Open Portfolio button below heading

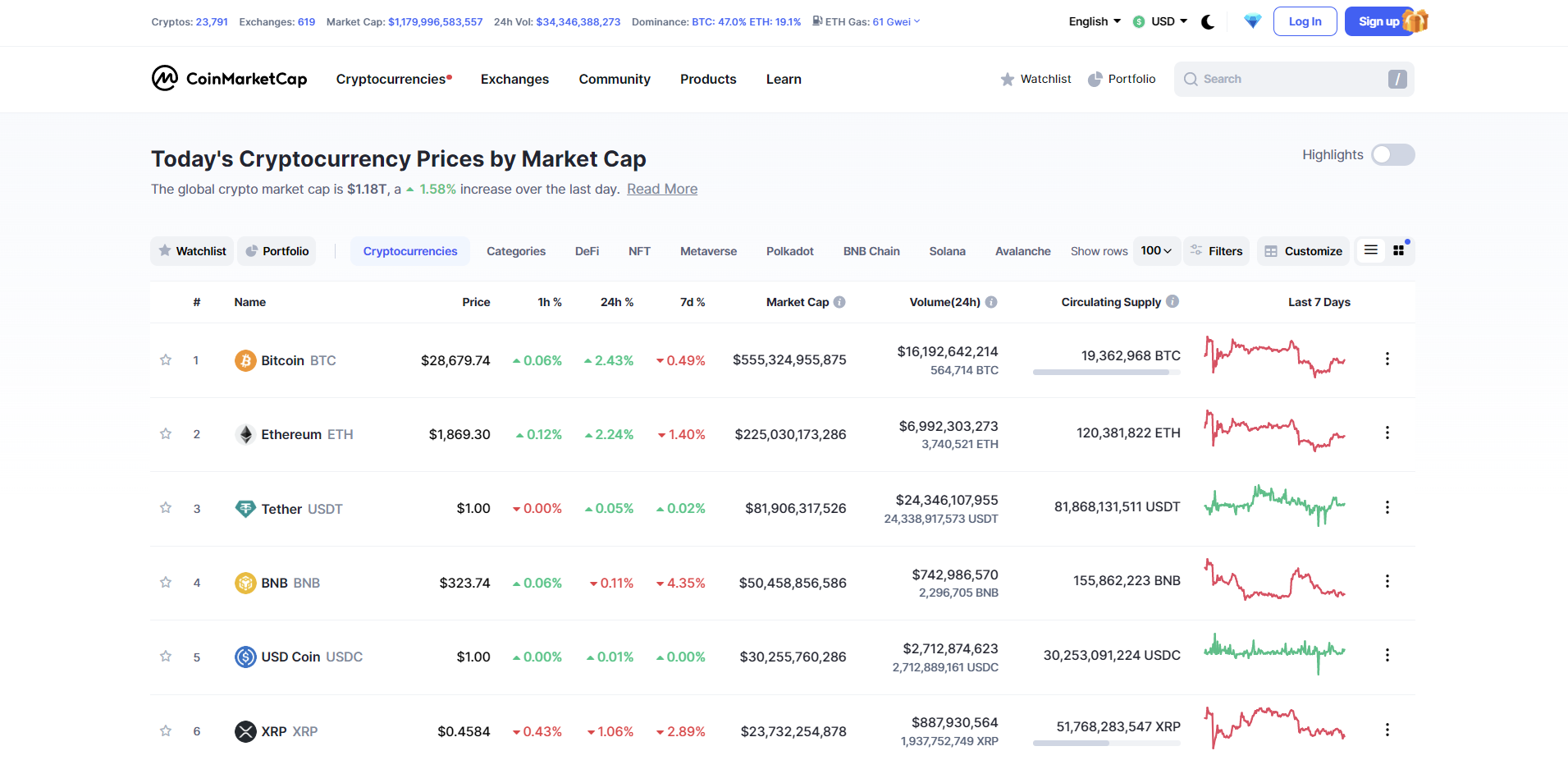pos(277,251)
